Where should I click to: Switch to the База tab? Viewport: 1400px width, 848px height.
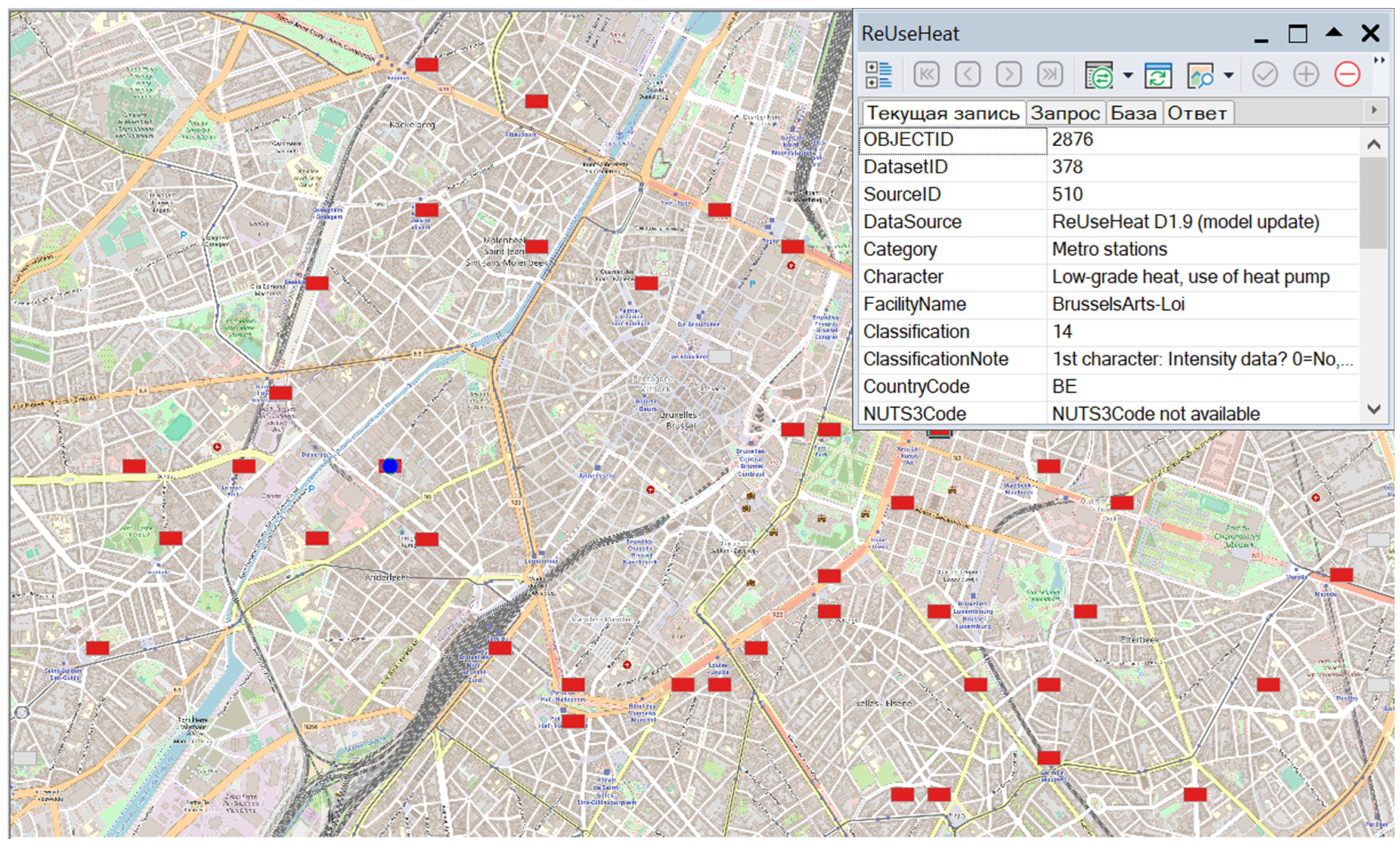tap(1133, 113)
